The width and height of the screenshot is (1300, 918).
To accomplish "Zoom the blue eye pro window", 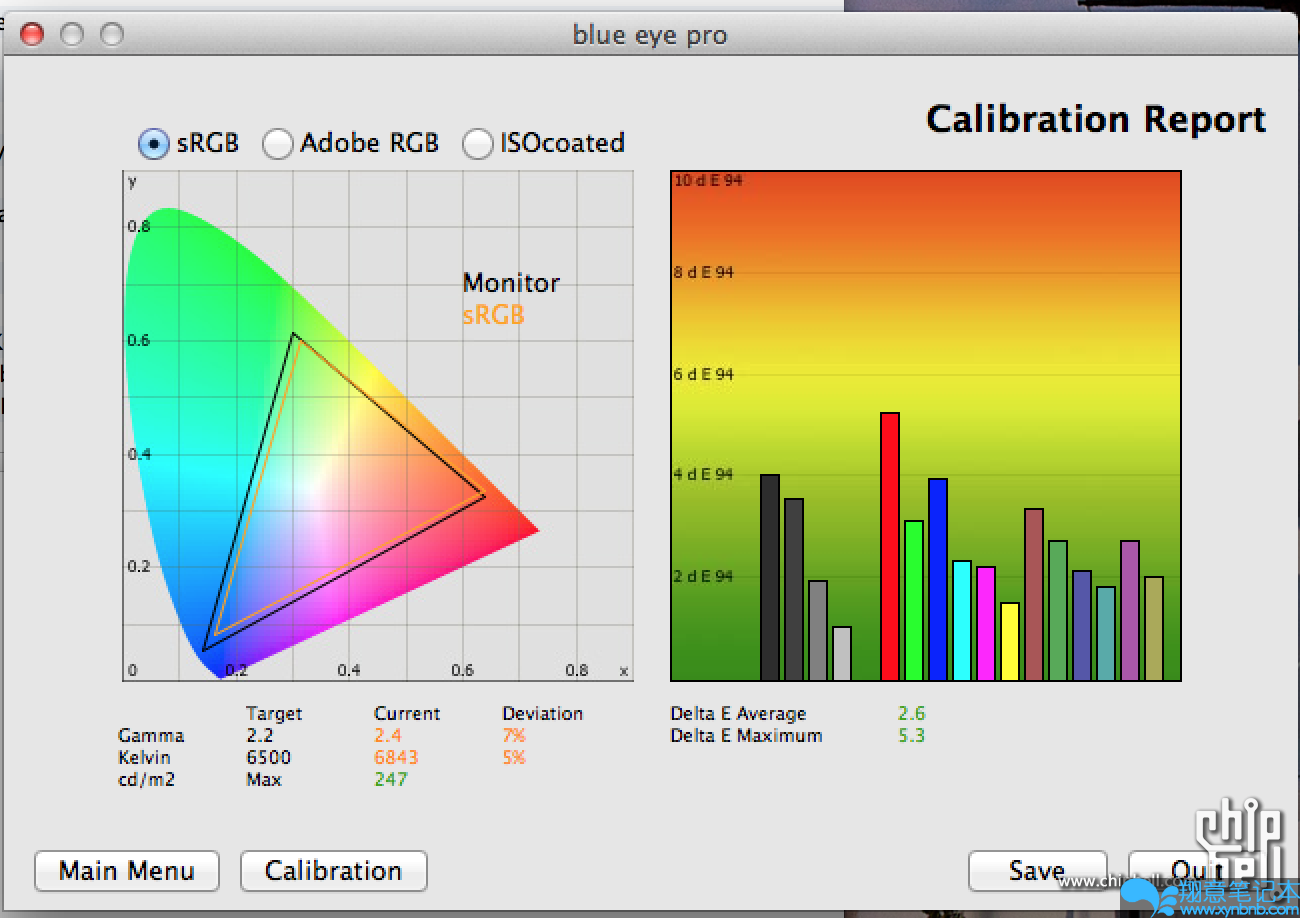I will click(x=112, y=35).
